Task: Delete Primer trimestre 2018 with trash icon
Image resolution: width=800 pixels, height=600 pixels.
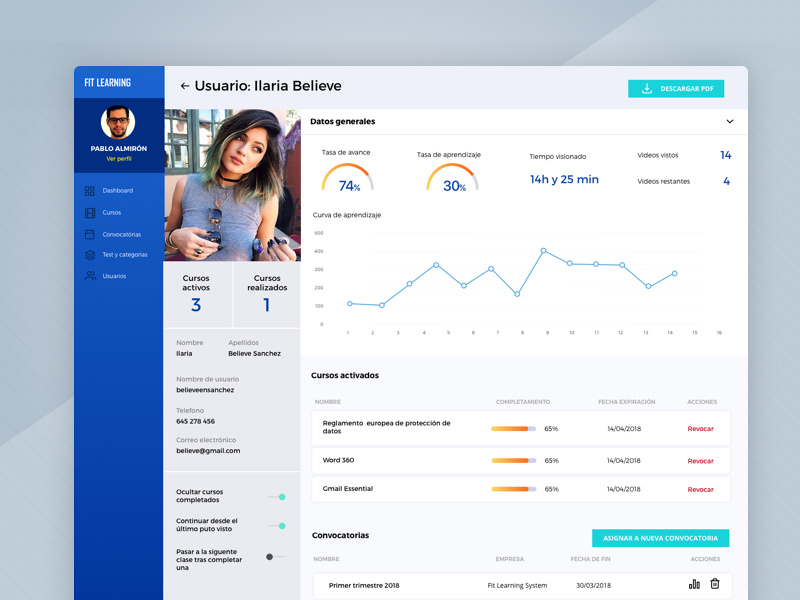Action: tap(715, 583)
